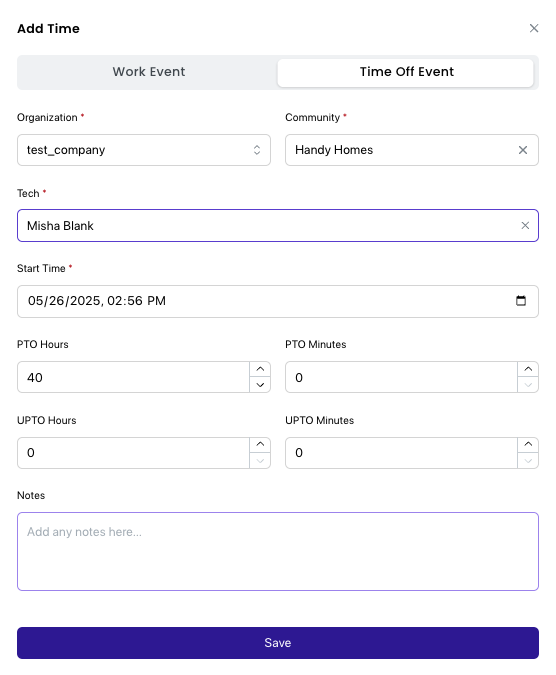Increase PTO Minutes with up arrow
This screenshot has width=556, height=675.
coord(528,369)
